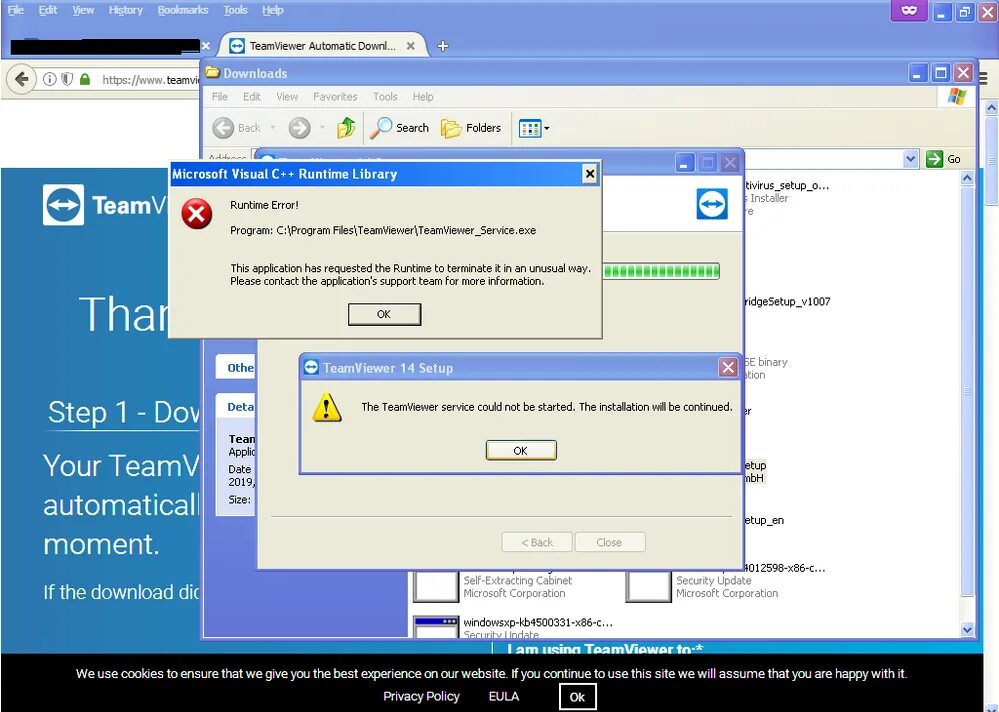The image size is (999, 712).
Task: Click the disabled Back button in installer
Action: pos(537,543)
